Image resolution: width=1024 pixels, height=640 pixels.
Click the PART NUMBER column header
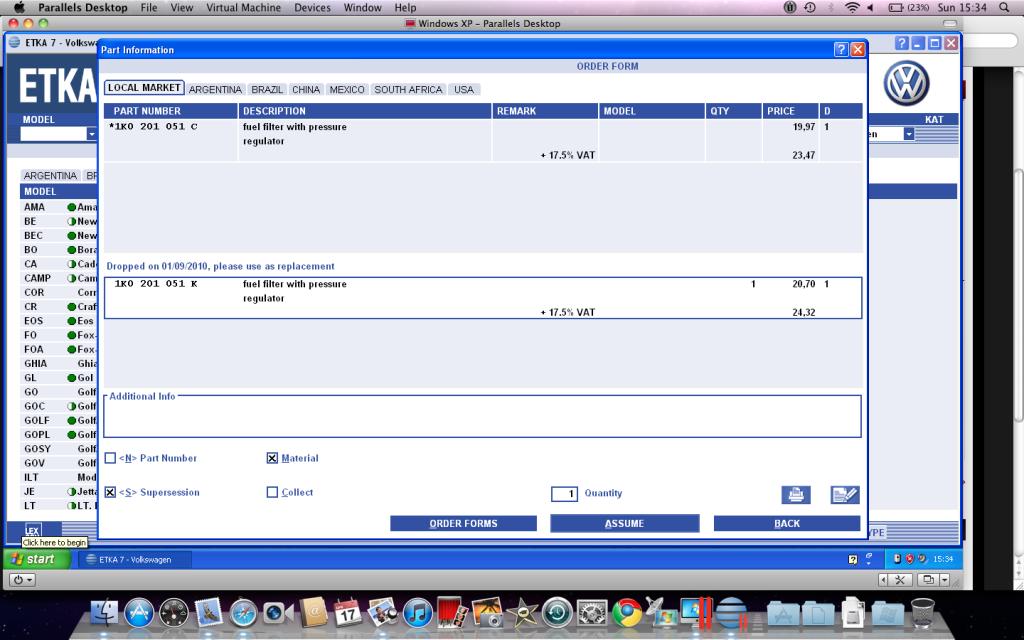click(172, 111)
